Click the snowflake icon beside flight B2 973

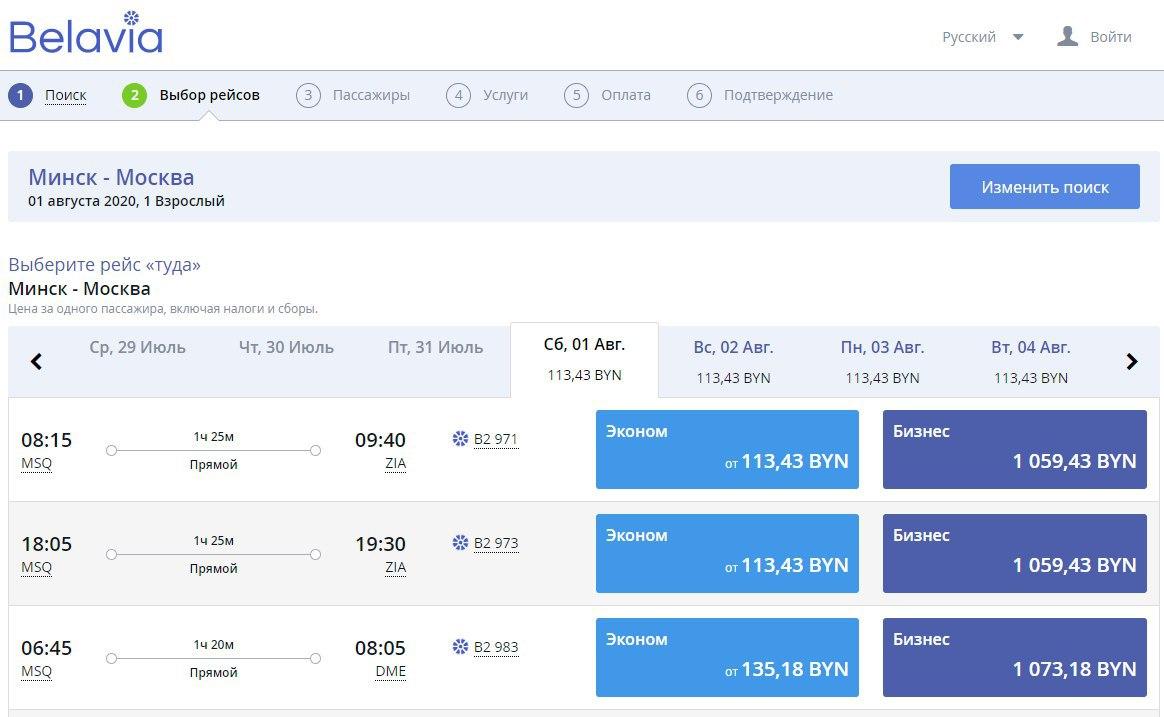click(460, 543)
